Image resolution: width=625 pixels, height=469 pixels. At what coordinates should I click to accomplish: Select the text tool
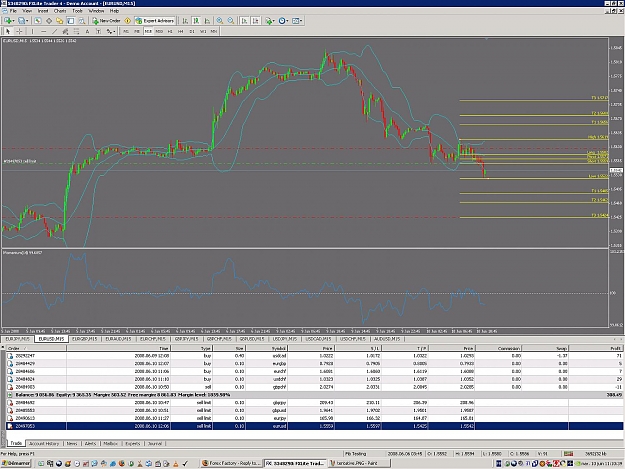point(87,31)
